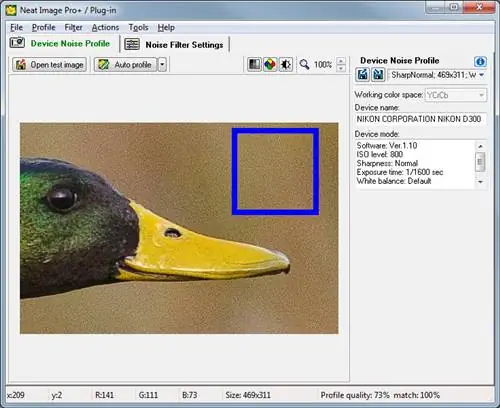The image size is (500, 408).
Task: Click the Device name input field
Action: [420, 119]
